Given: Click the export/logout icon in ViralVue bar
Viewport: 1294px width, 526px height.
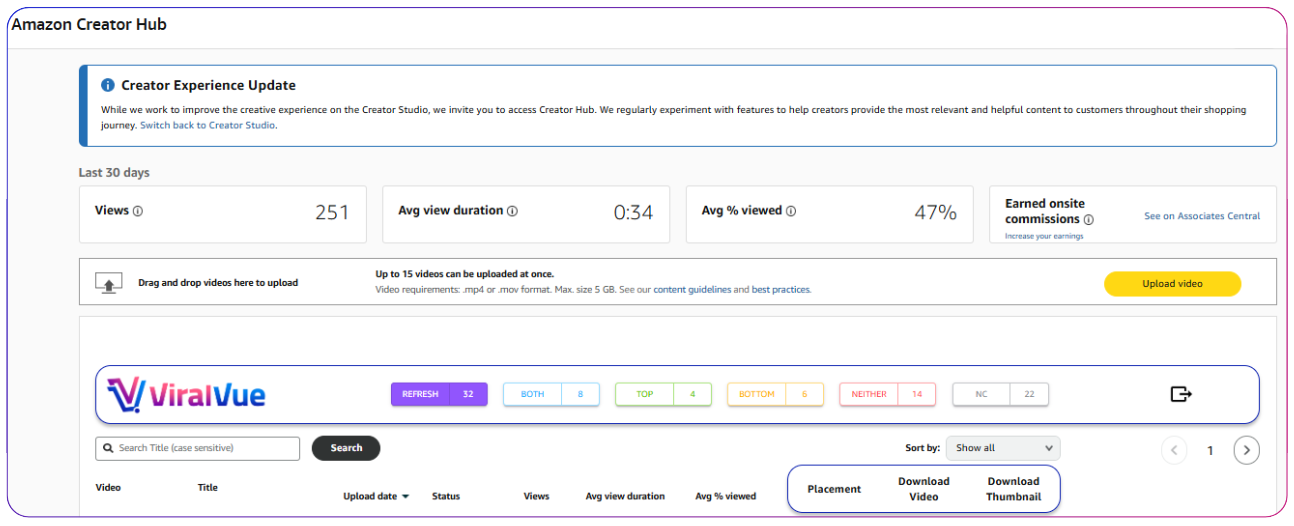Looking at the screenshot, I should [x=1181, y=394].
